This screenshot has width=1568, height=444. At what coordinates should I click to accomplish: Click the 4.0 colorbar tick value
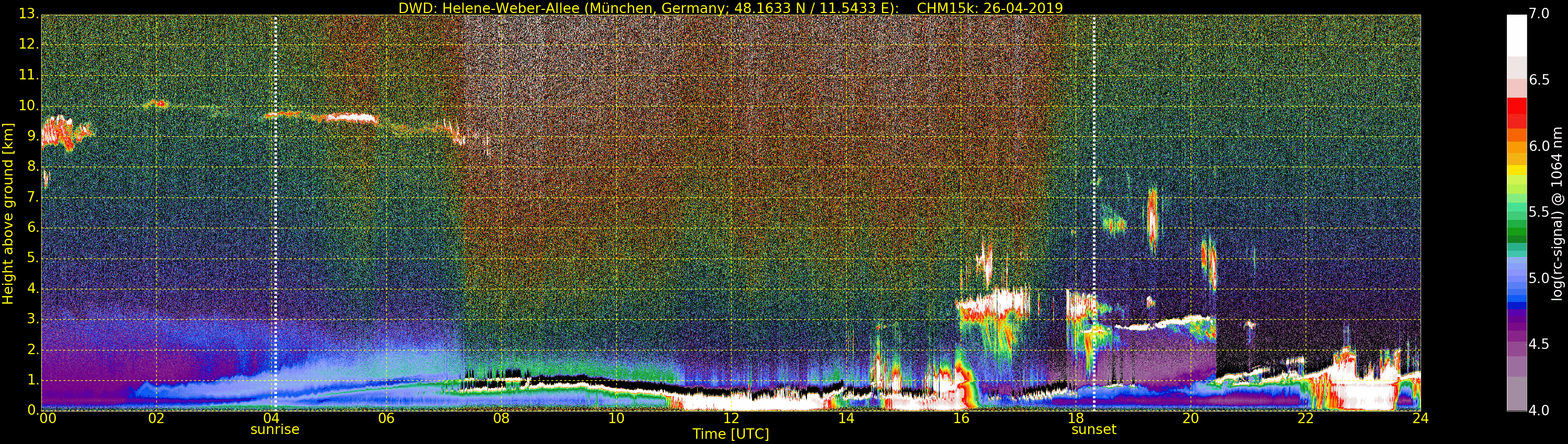pyautogui.click(x=1539, y=411)
